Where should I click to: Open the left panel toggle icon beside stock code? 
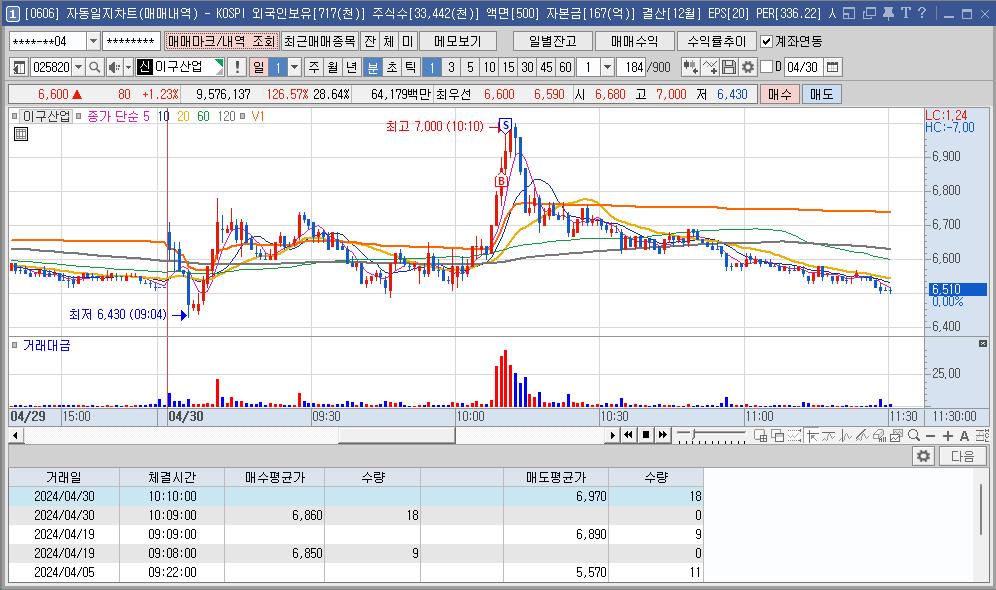(20, 67)
